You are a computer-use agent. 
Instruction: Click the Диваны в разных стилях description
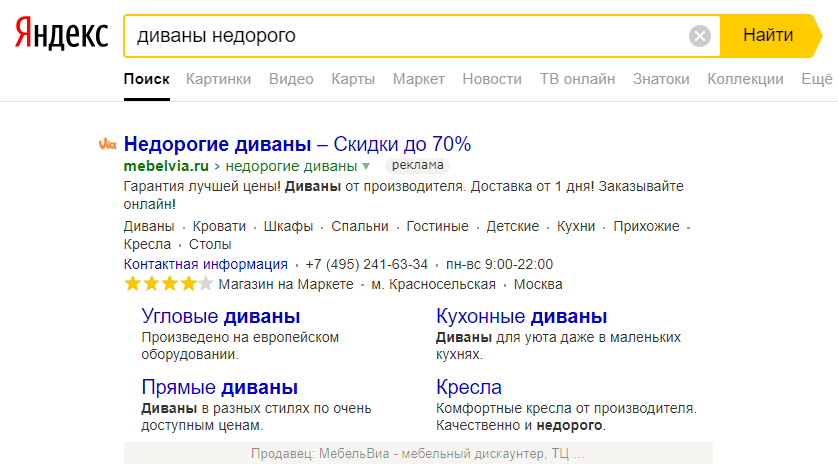257,417
